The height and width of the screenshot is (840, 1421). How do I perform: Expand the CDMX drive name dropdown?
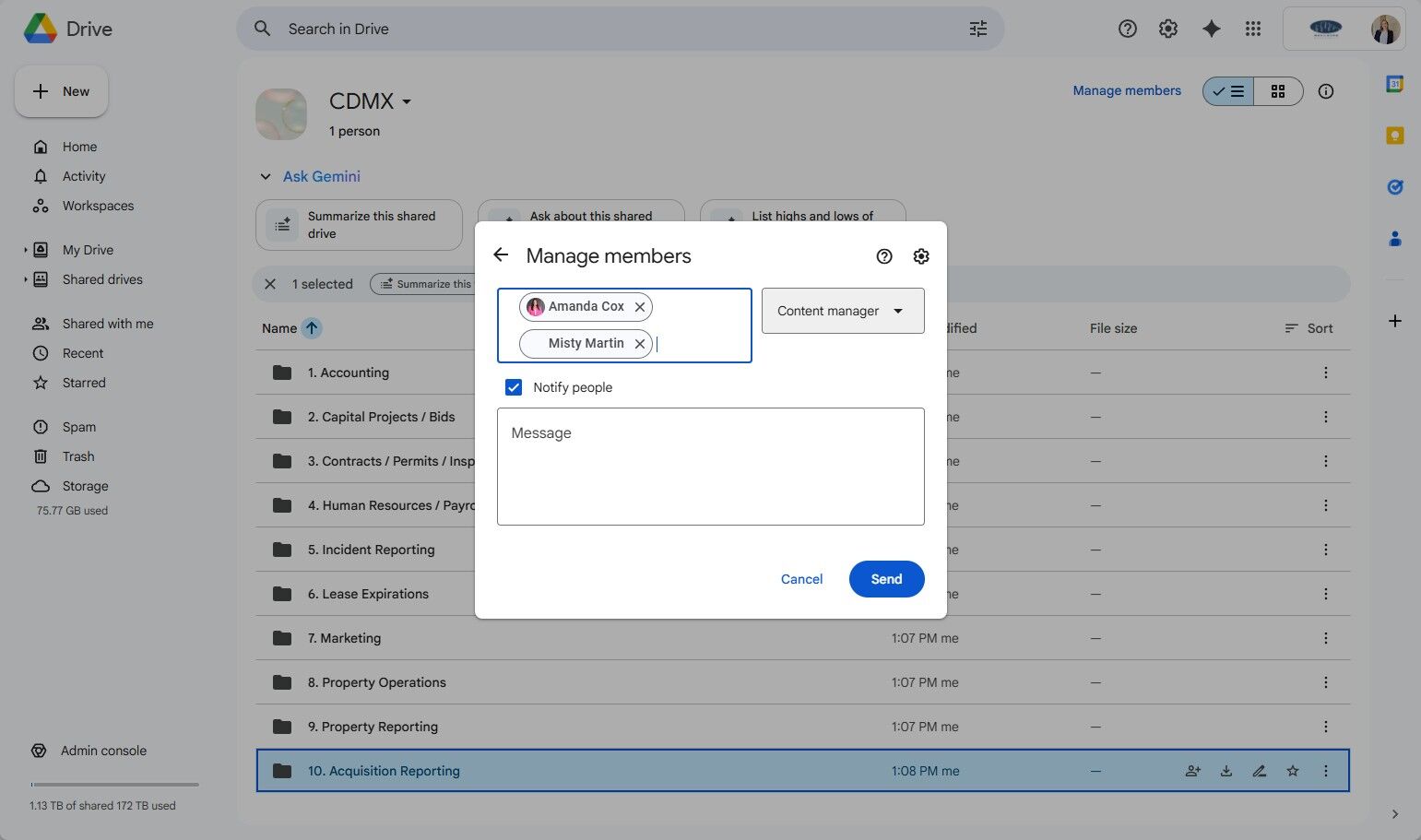coord(407,101)
